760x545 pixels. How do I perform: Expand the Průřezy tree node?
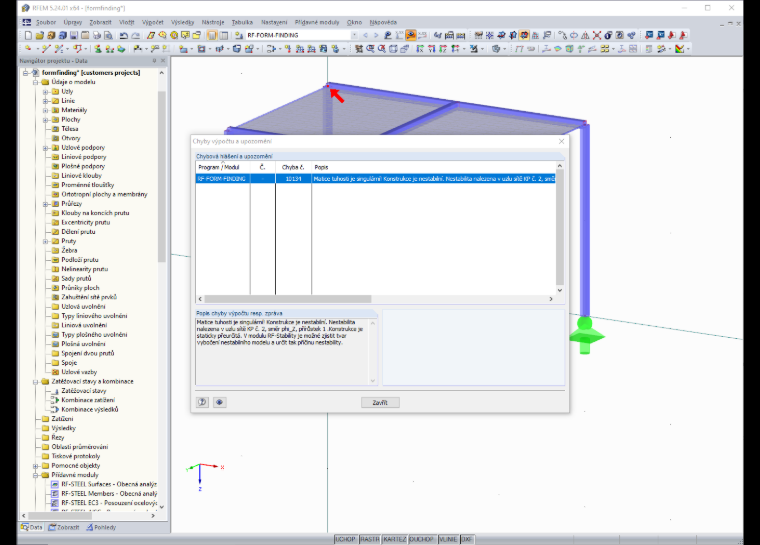tap(45, 204)
